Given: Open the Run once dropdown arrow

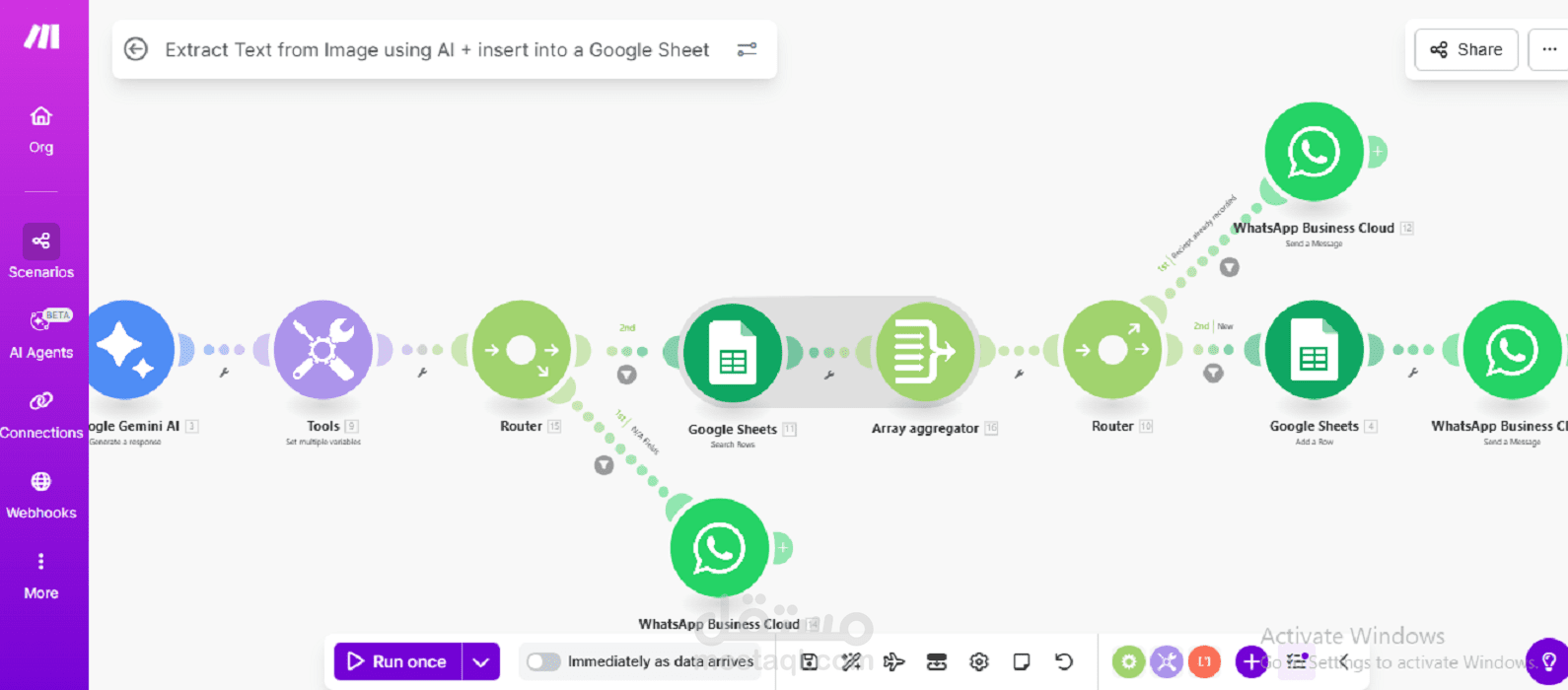Looking at the screenshot, I should coord(480,661).
